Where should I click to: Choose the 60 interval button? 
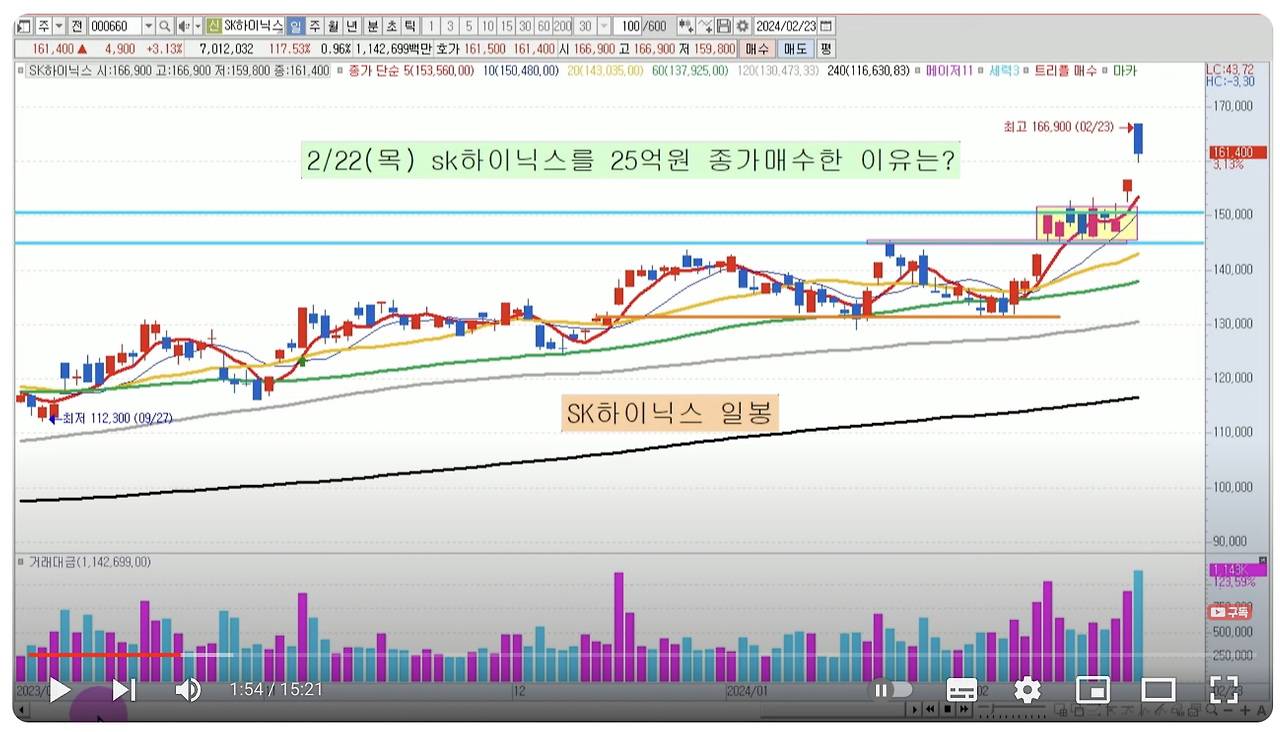[544, 26]
